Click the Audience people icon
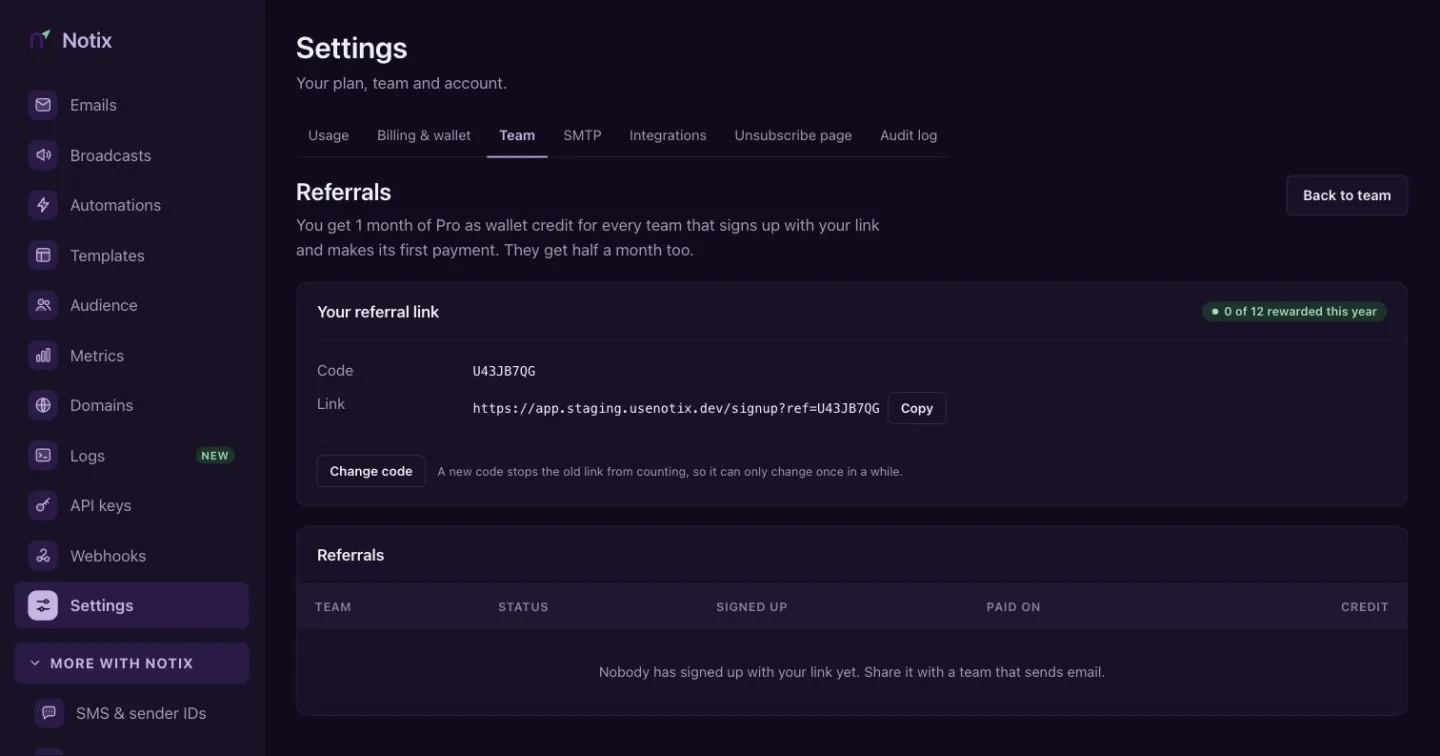1440x756 pixels. pos(43,305)
